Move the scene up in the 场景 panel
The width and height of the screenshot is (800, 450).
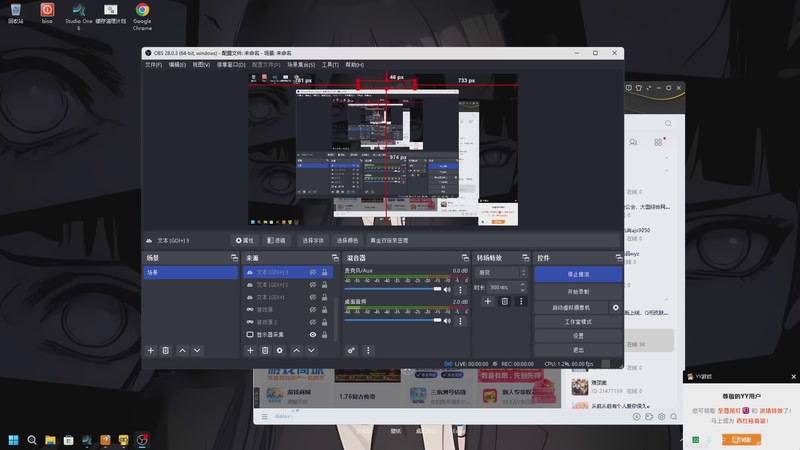tap(182, 351)
